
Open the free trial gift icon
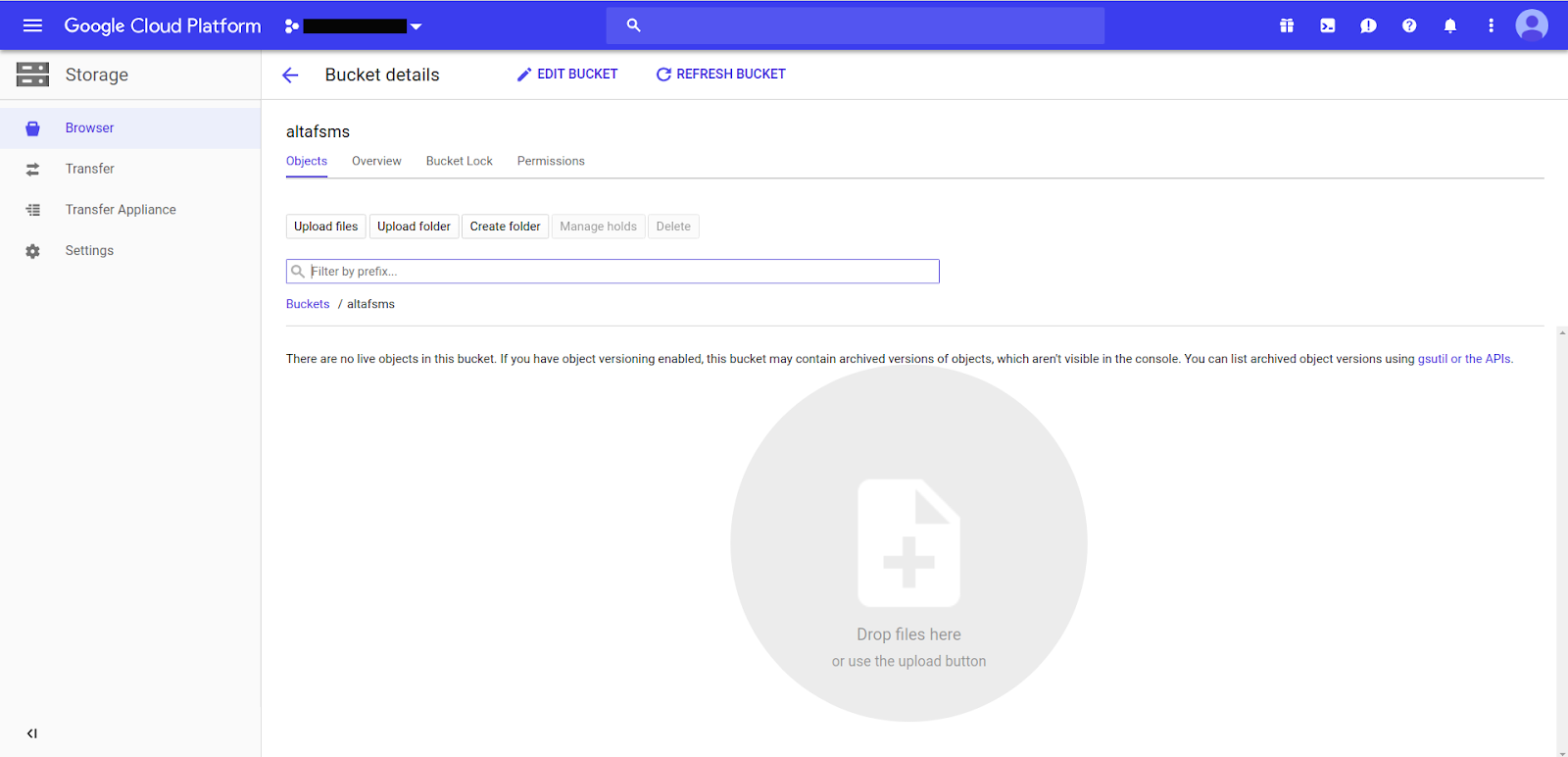pyautogui.click(x=1287, y=25)
